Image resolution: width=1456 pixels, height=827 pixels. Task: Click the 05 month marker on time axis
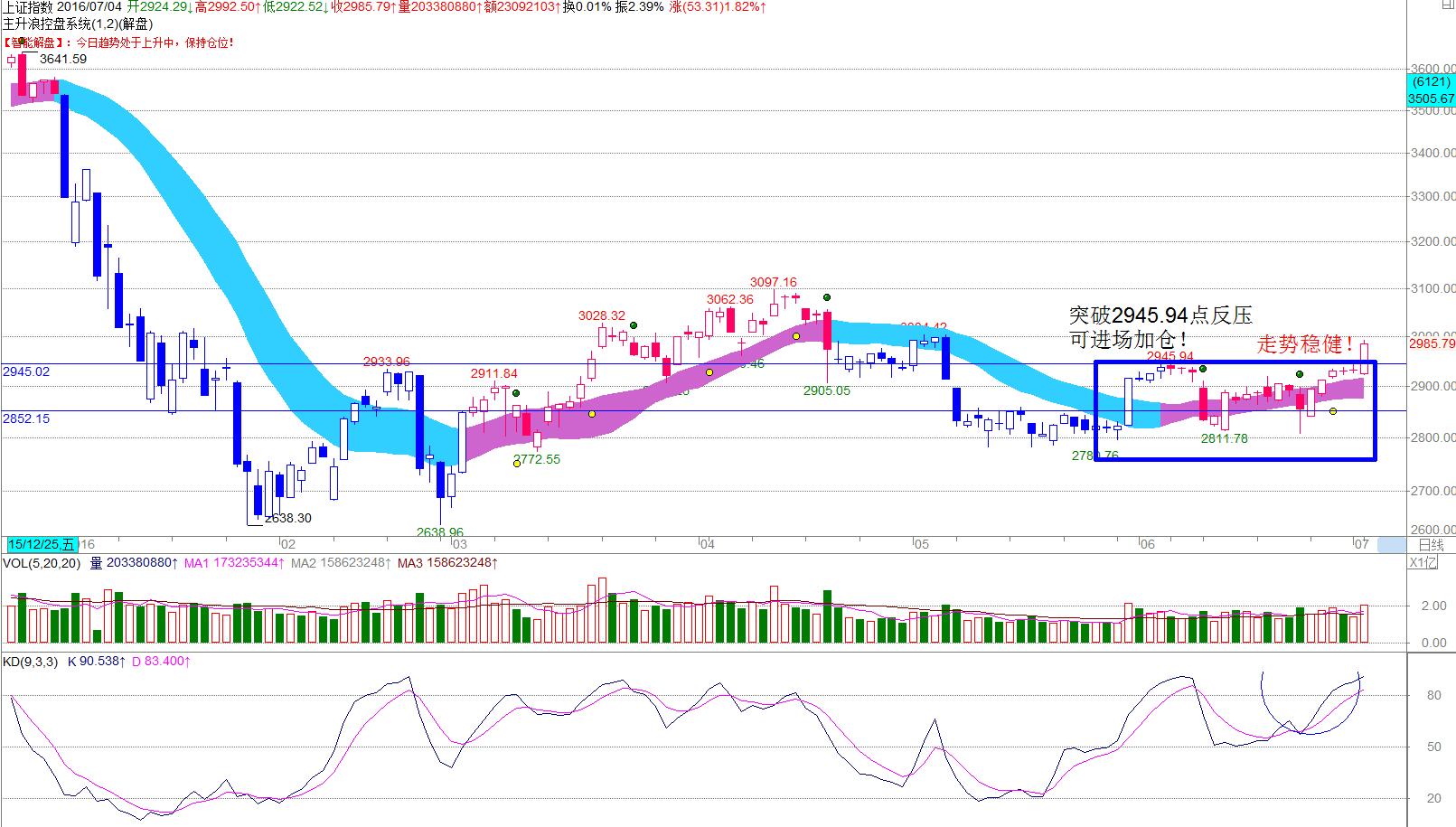920,544
